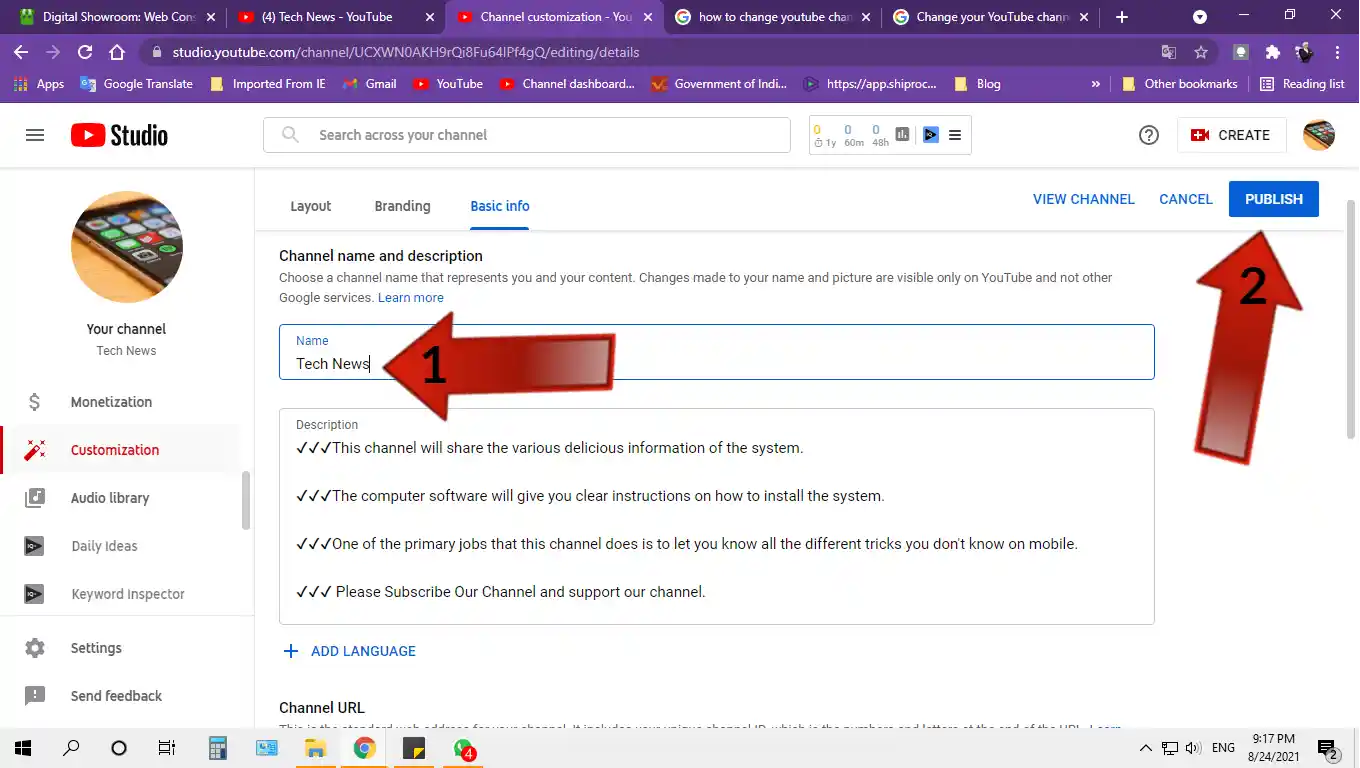Click the translate page icon
Viewport: 1360px width, 768px height.
1169,52
